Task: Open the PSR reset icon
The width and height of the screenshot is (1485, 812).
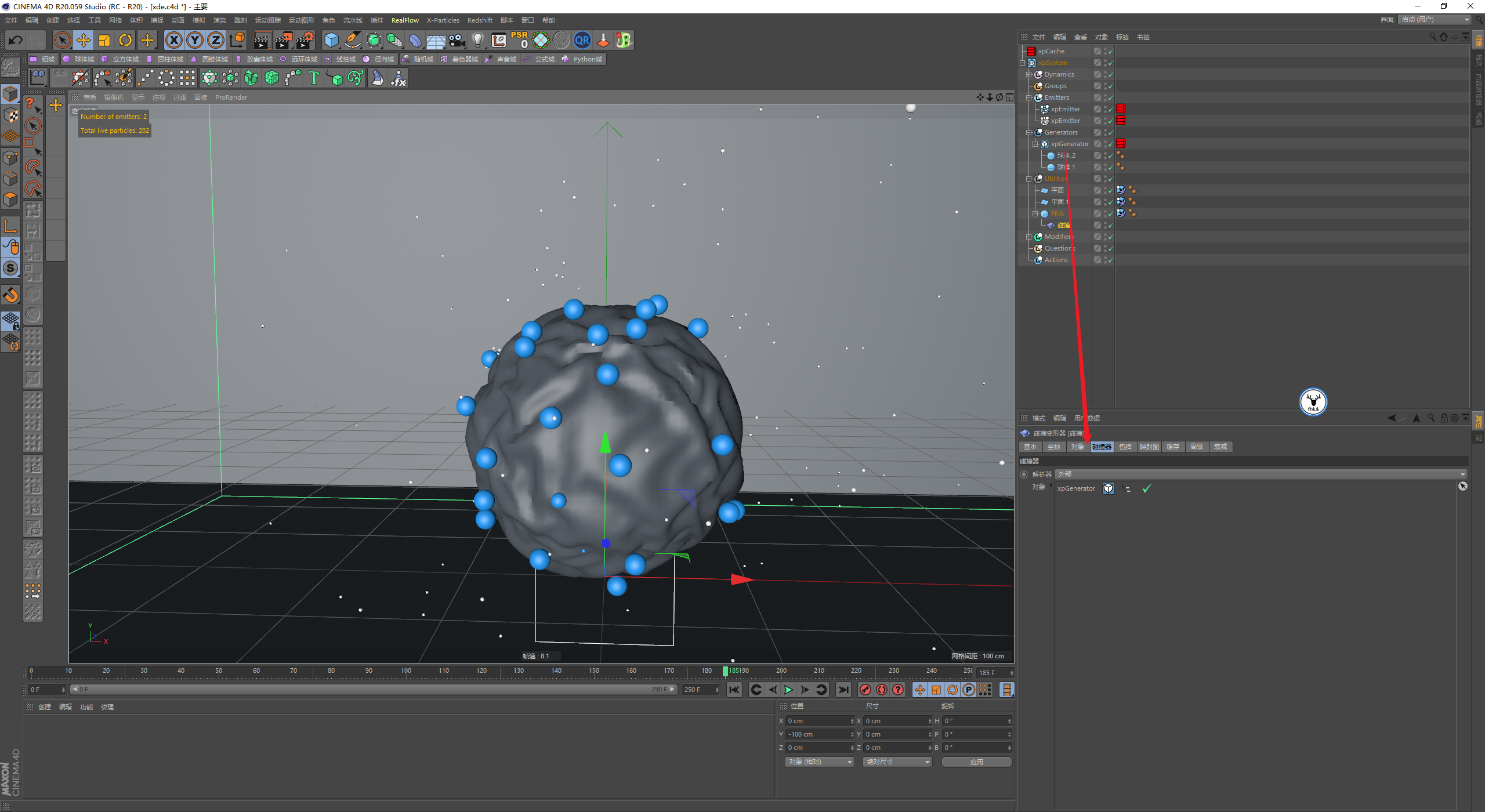Action: click(519, 40)
